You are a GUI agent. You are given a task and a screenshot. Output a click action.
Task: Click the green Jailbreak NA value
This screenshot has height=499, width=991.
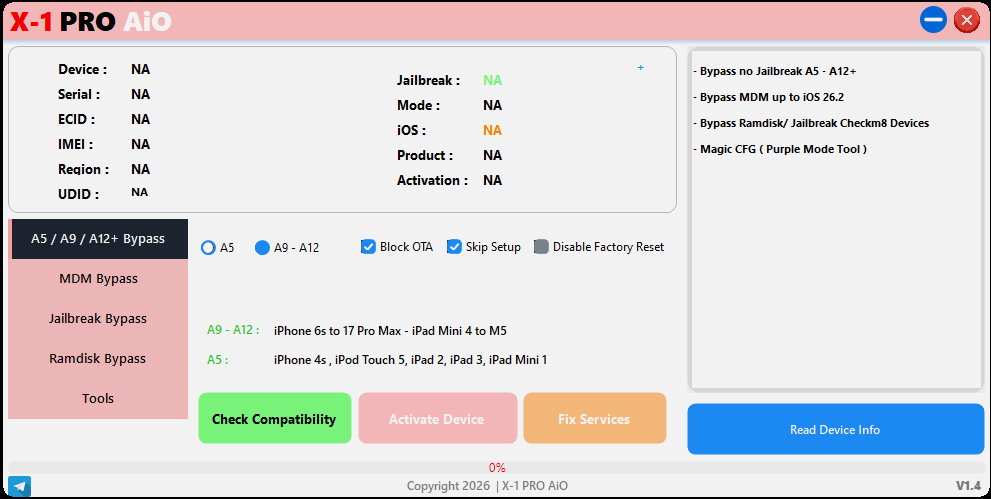pos(492,80)
